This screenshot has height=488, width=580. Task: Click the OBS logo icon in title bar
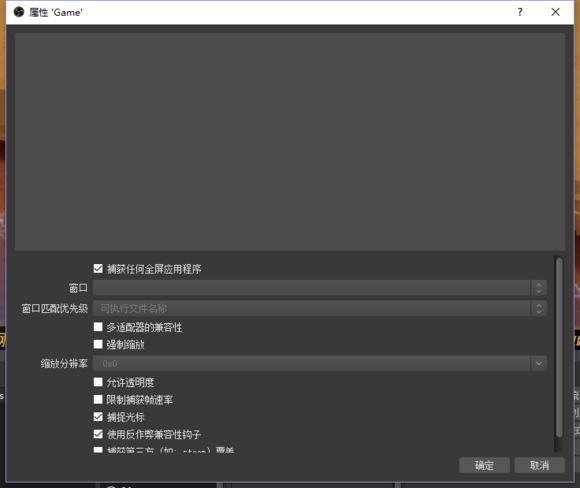point(19,12)
